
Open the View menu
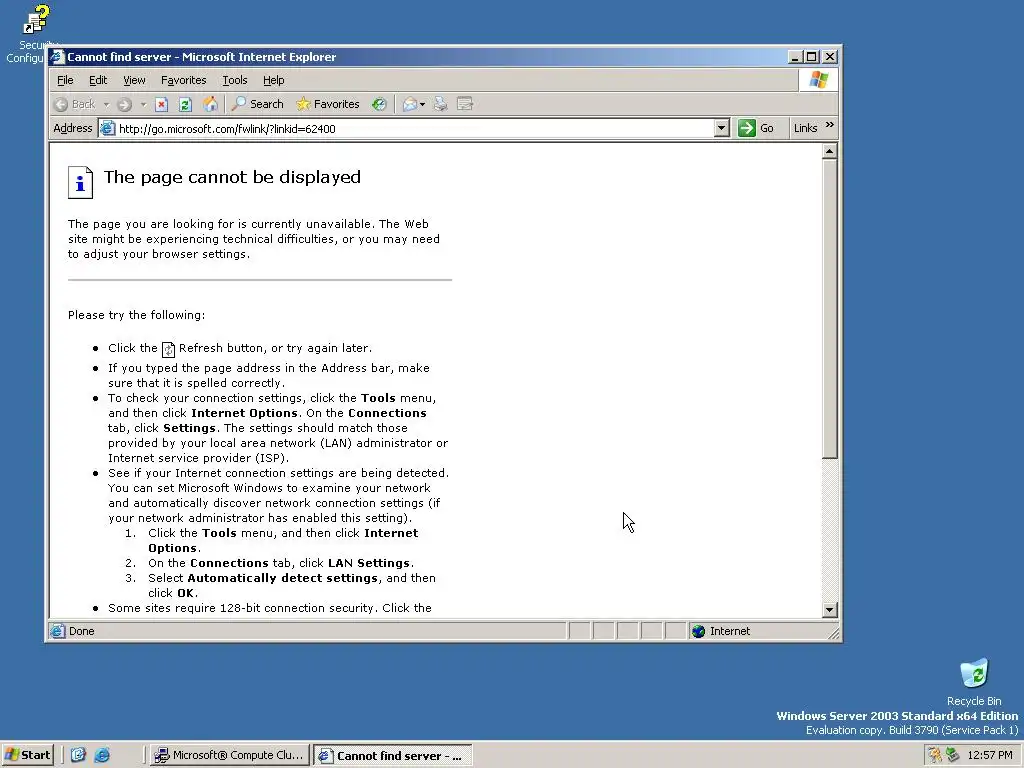point(134,80)
